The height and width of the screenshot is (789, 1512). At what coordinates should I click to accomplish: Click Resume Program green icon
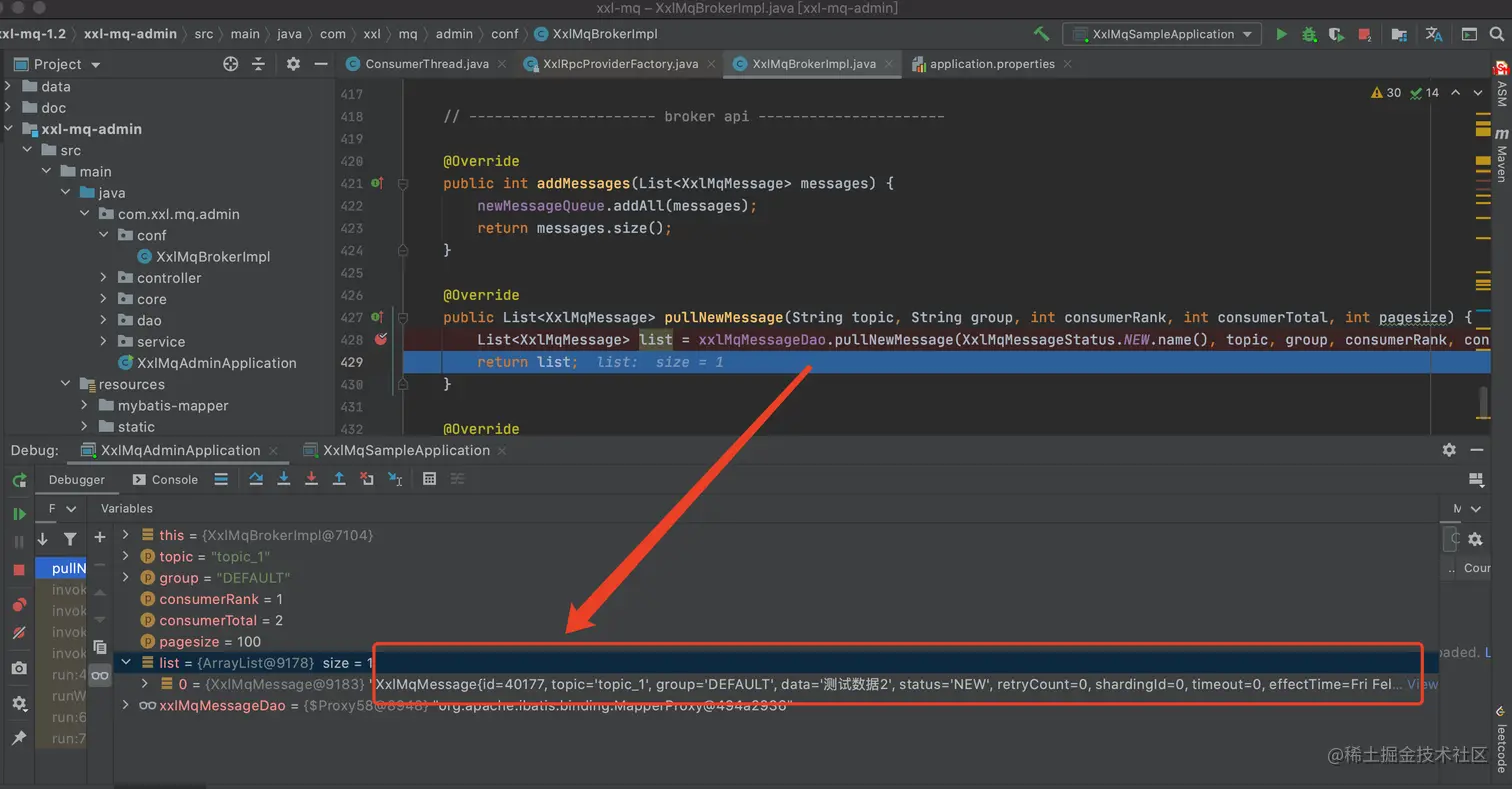pos(19,514)
